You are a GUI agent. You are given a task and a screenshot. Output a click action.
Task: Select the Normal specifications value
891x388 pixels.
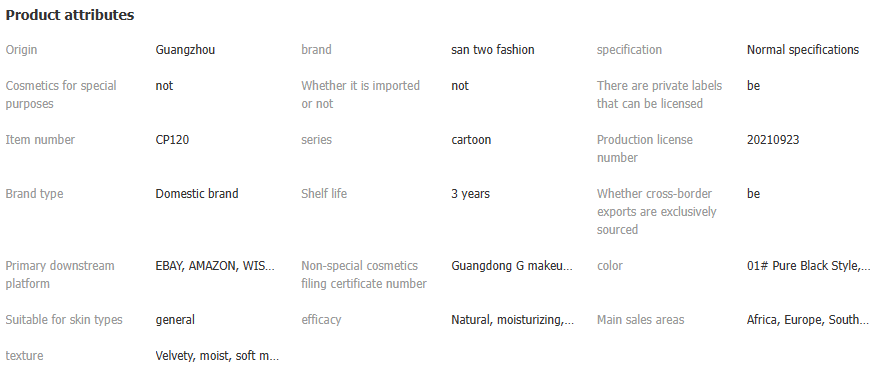[802, 50]
